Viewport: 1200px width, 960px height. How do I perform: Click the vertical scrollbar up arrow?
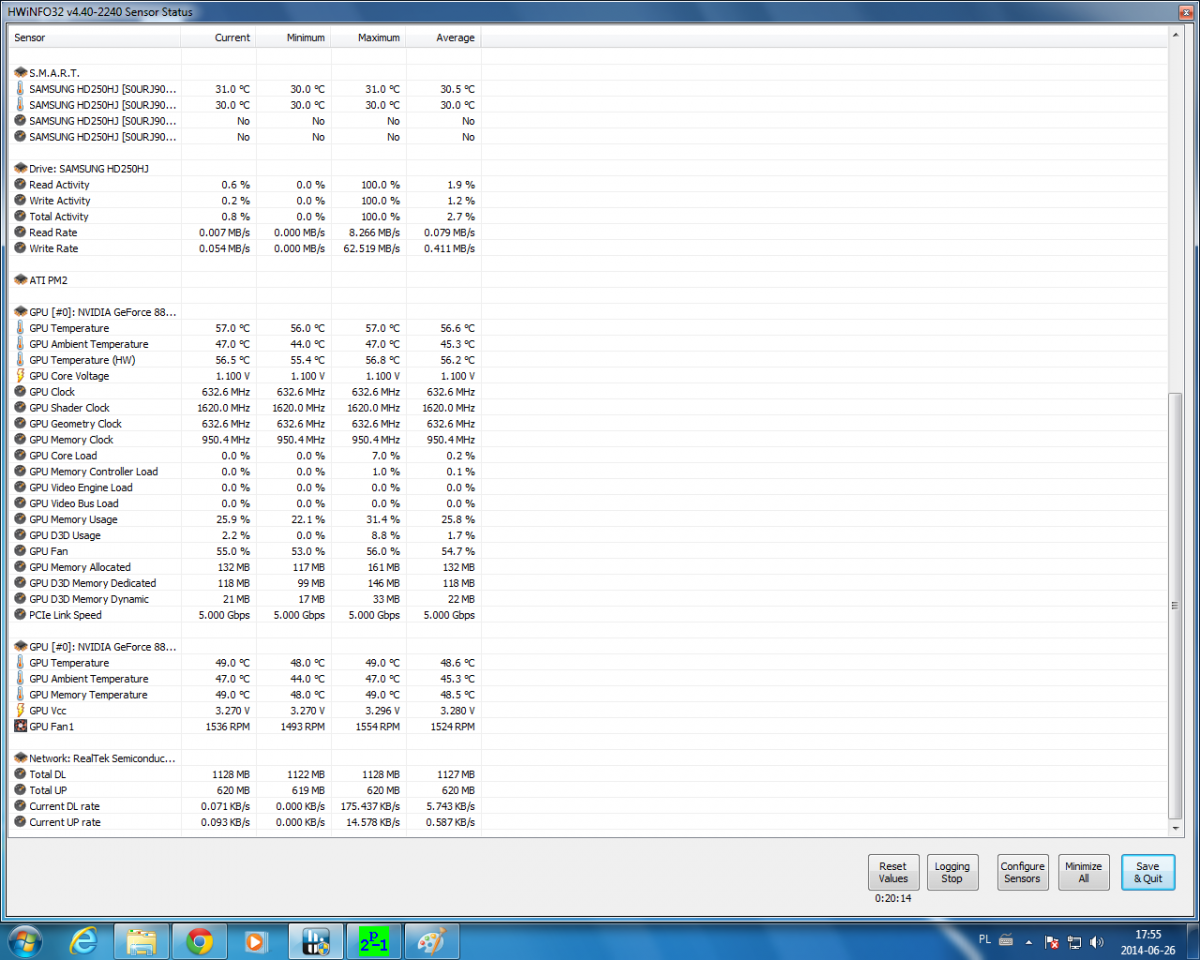coord(1176,35)
